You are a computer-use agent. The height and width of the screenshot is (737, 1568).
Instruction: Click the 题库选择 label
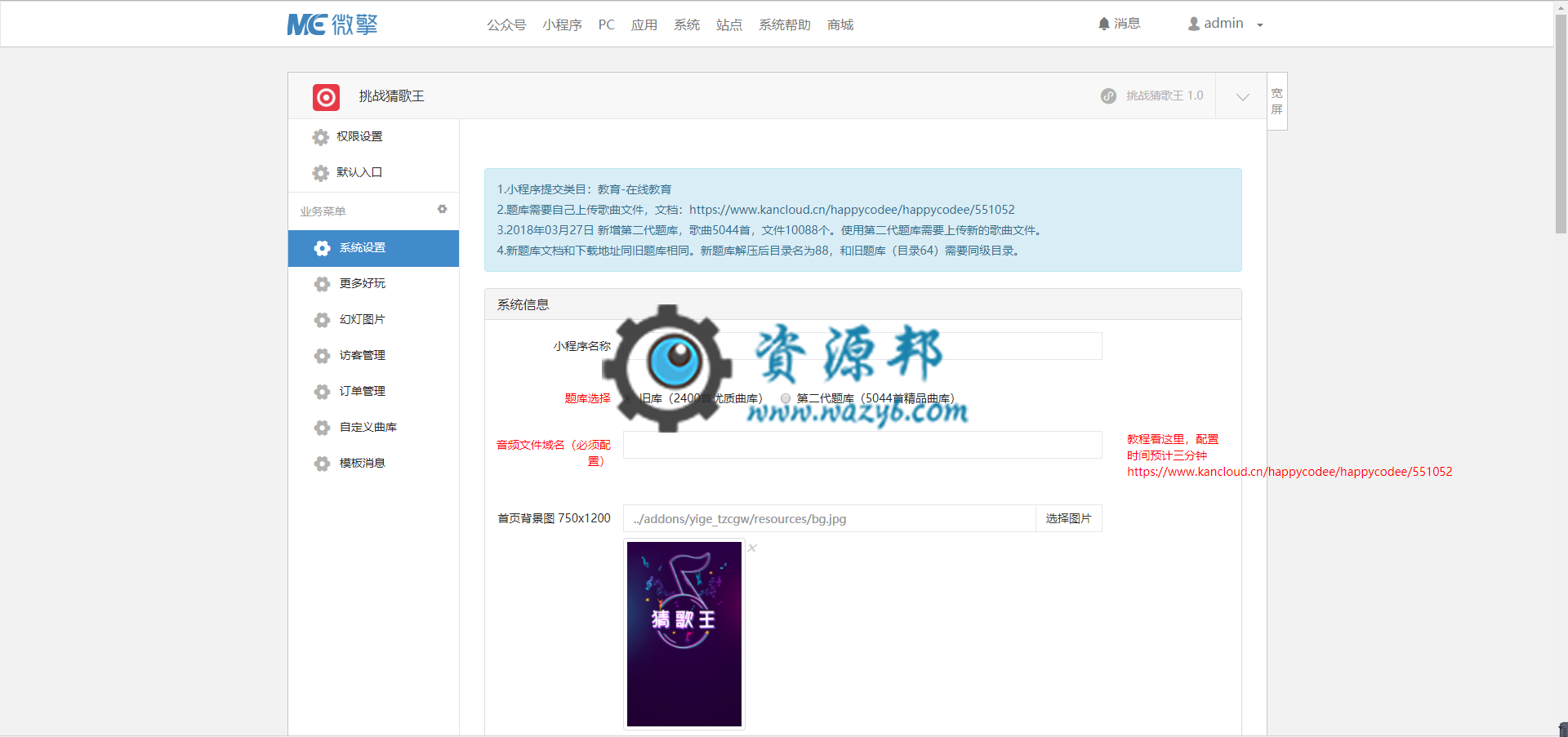point(587,398)
